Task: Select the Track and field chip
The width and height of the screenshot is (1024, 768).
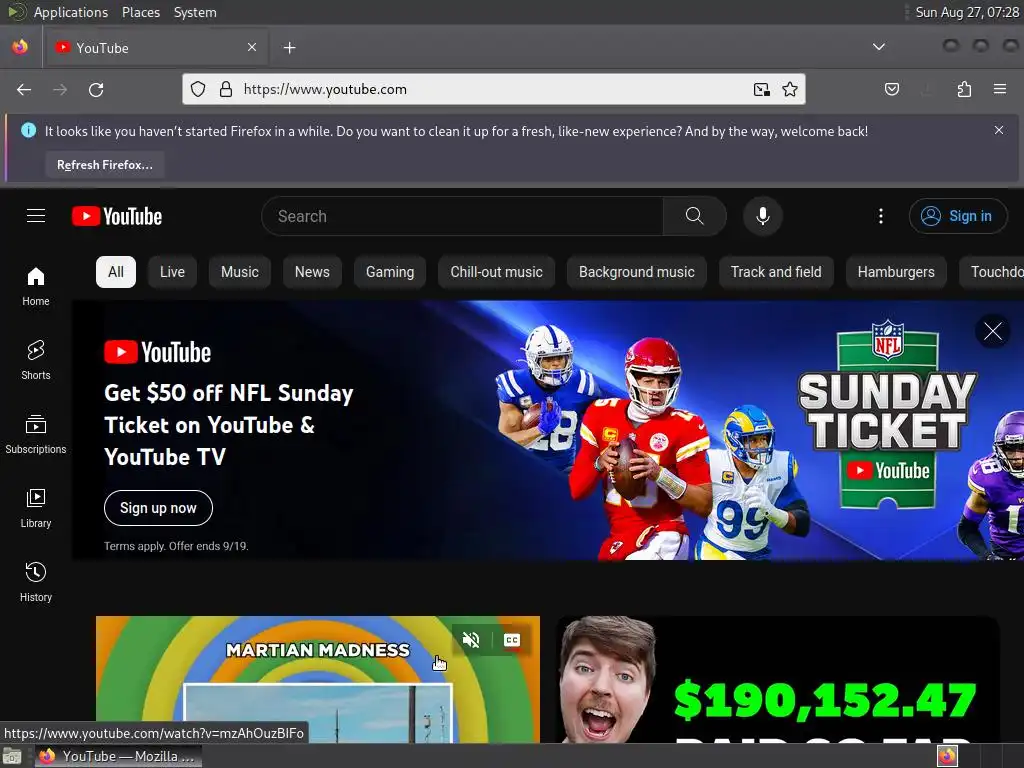Action: 776,272
